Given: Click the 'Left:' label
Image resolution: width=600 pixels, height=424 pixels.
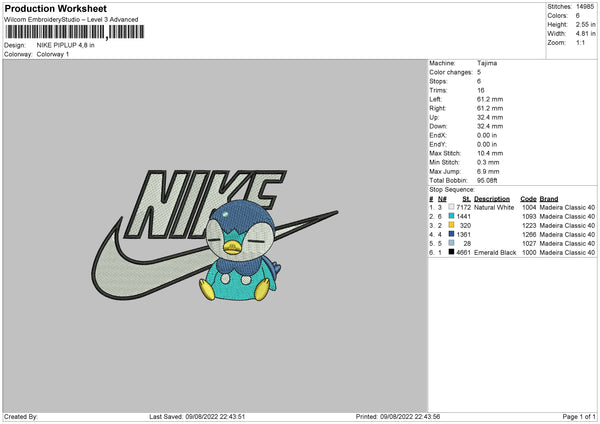Looking at the screenshot, I should click(x=435, y=99).
